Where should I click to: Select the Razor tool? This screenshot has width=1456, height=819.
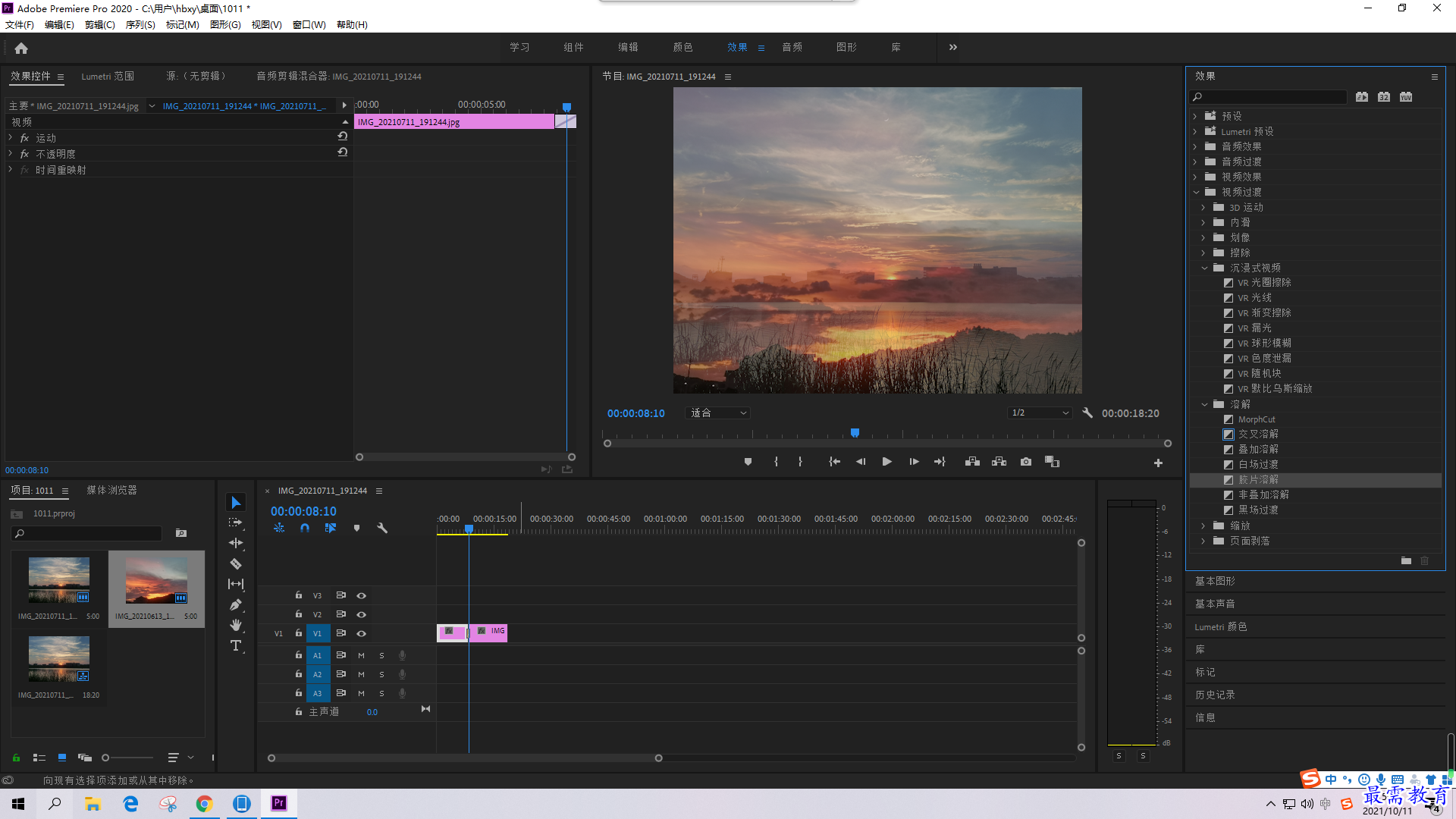236,564
